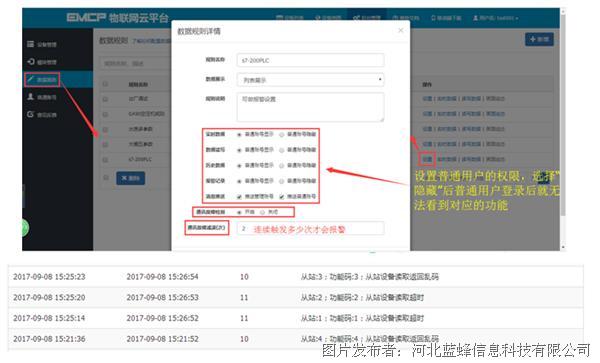Viewport: 600px width, 363px height.
Task: Click 实时数据 link in the first table row
Action: tap(447, 99)
